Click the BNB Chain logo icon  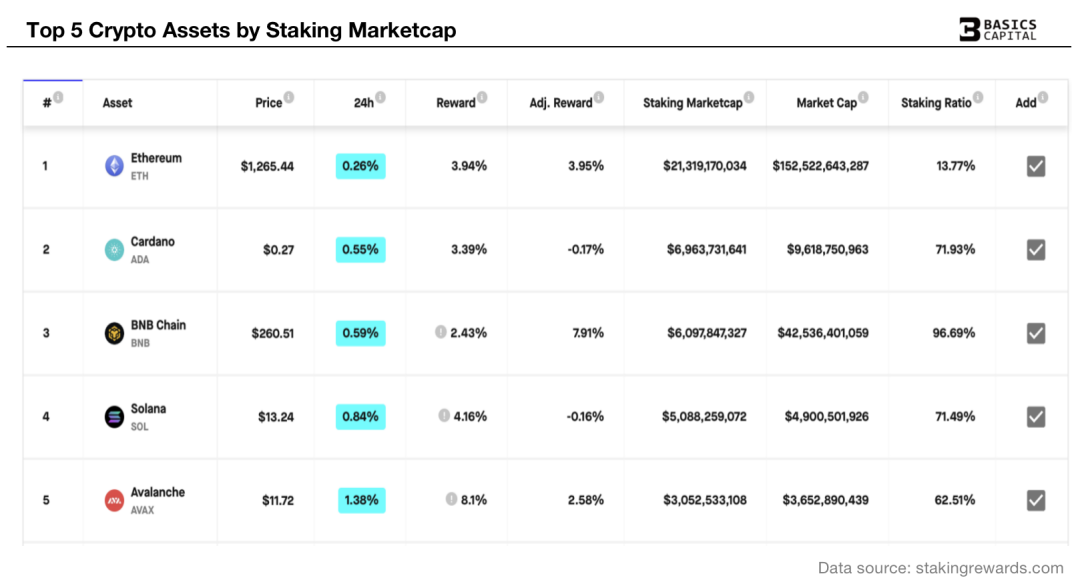click(x=115, y=333)
